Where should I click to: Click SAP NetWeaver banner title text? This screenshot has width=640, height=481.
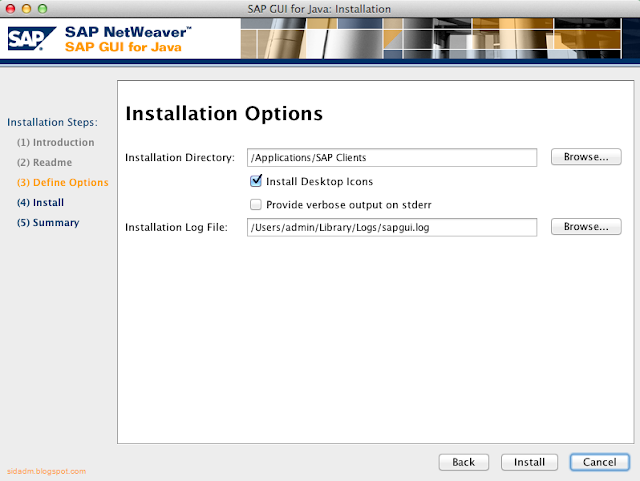(x=128, y=32)
